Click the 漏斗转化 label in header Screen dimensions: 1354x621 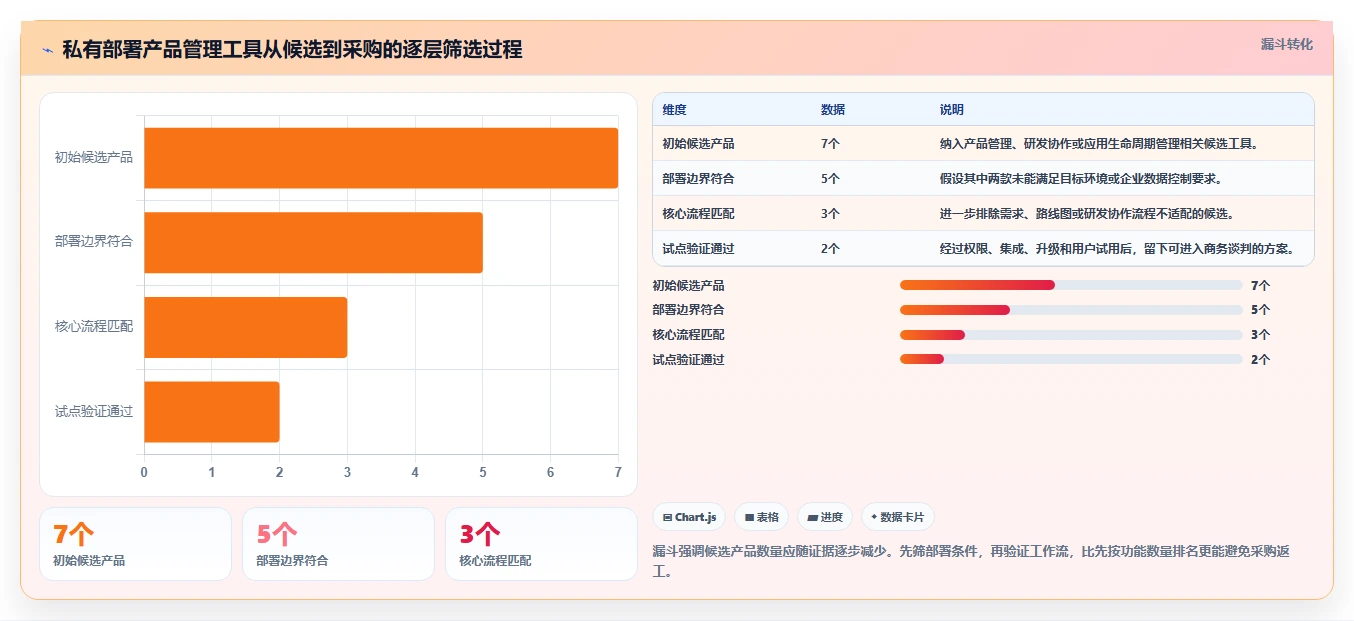pyautogui.click(x=1287, y=44)
